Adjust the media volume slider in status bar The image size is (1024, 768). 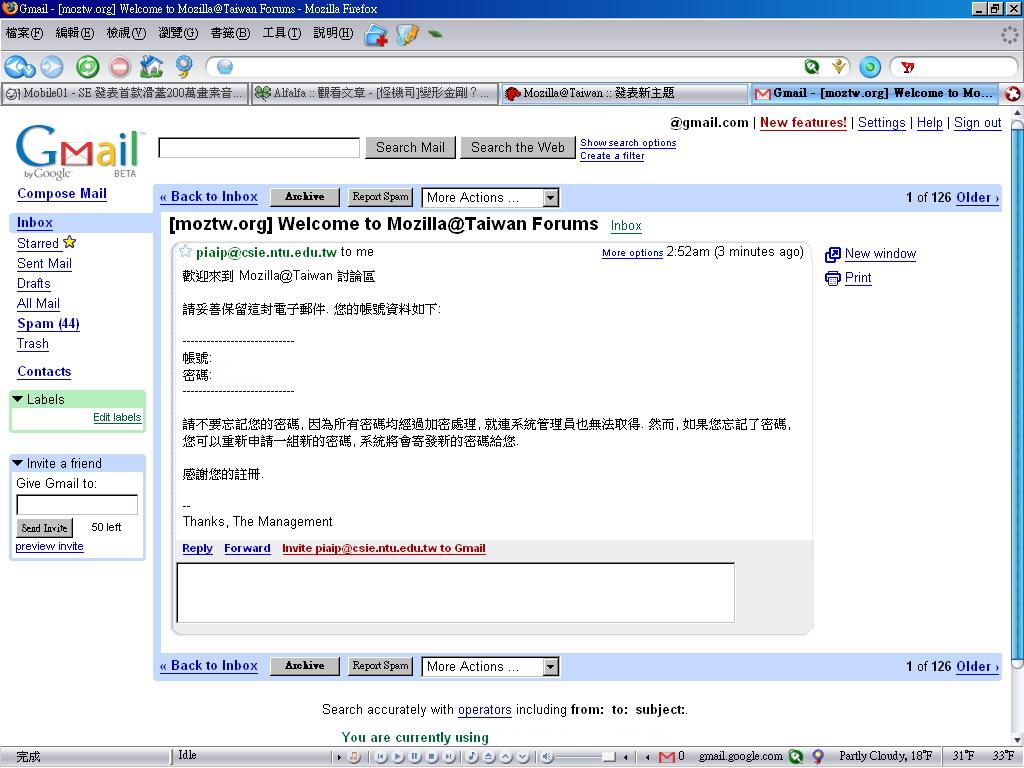point(608,757)
